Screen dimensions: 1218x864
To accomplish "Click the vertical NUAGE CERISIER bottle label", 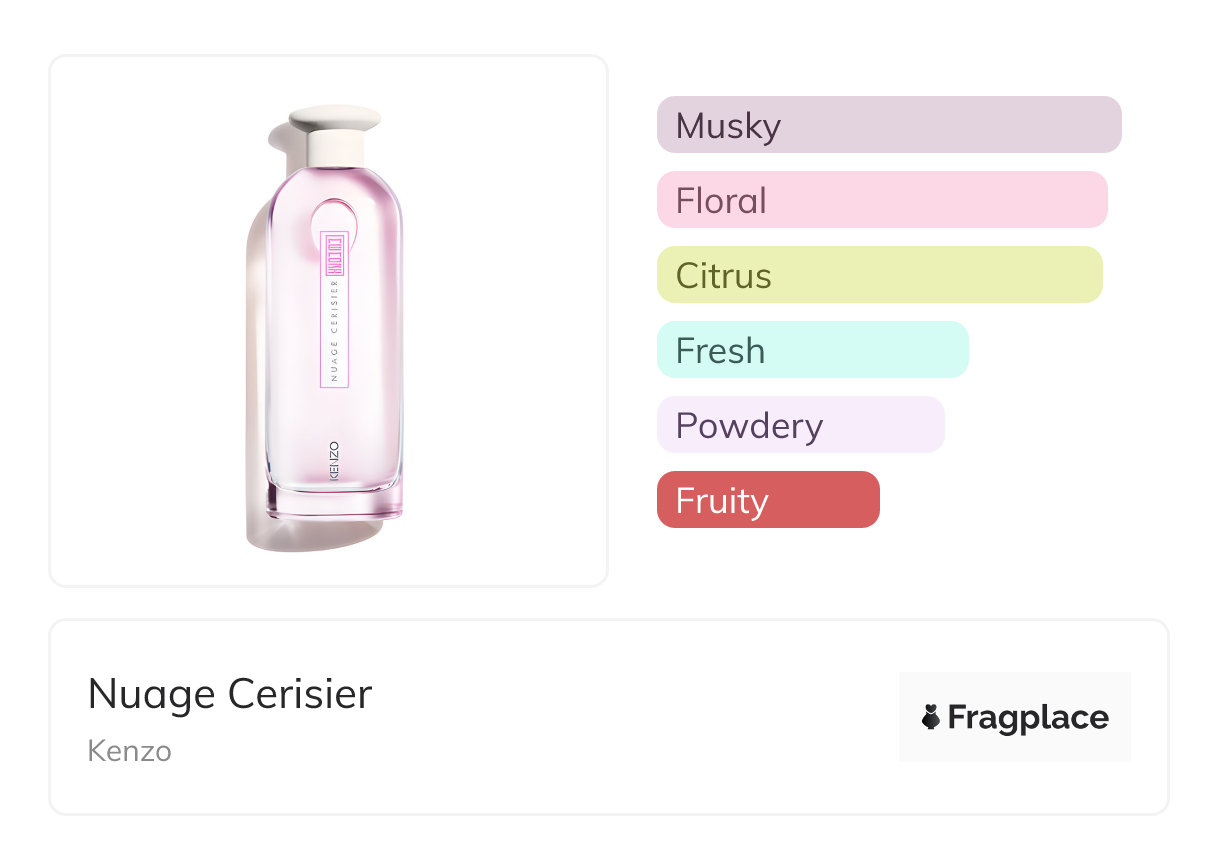I will [335, 330].
